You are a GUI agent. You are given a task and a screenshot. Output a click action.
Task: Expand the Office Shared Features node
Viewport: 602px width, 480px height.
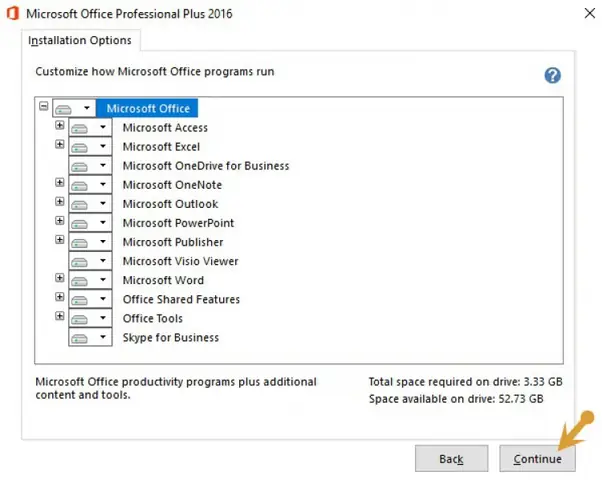coord(60,297)
